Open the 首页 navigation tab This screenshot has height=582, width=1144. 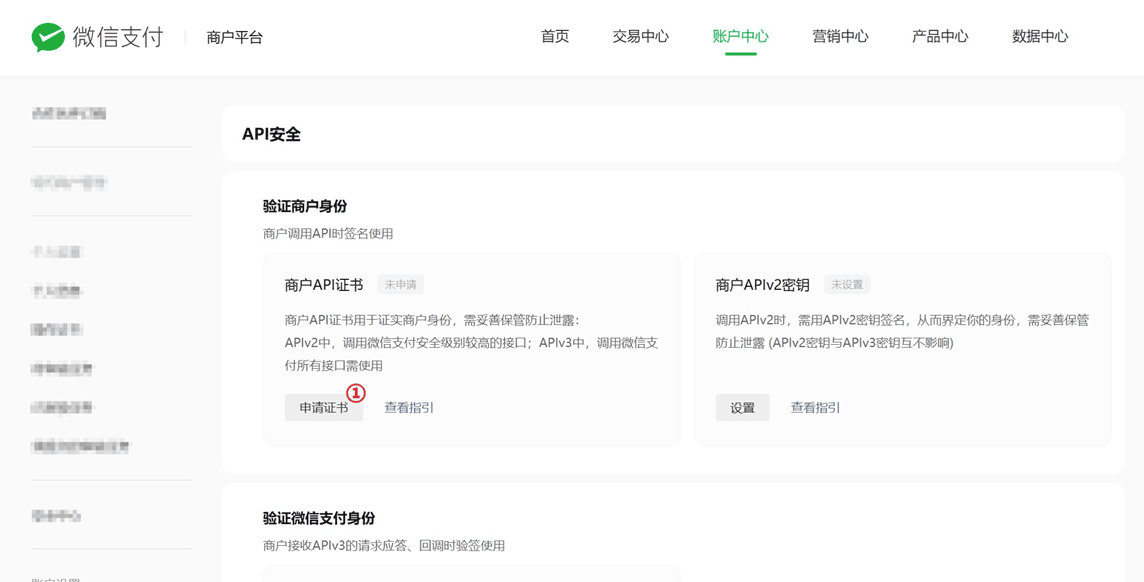(x=554, y=36)
